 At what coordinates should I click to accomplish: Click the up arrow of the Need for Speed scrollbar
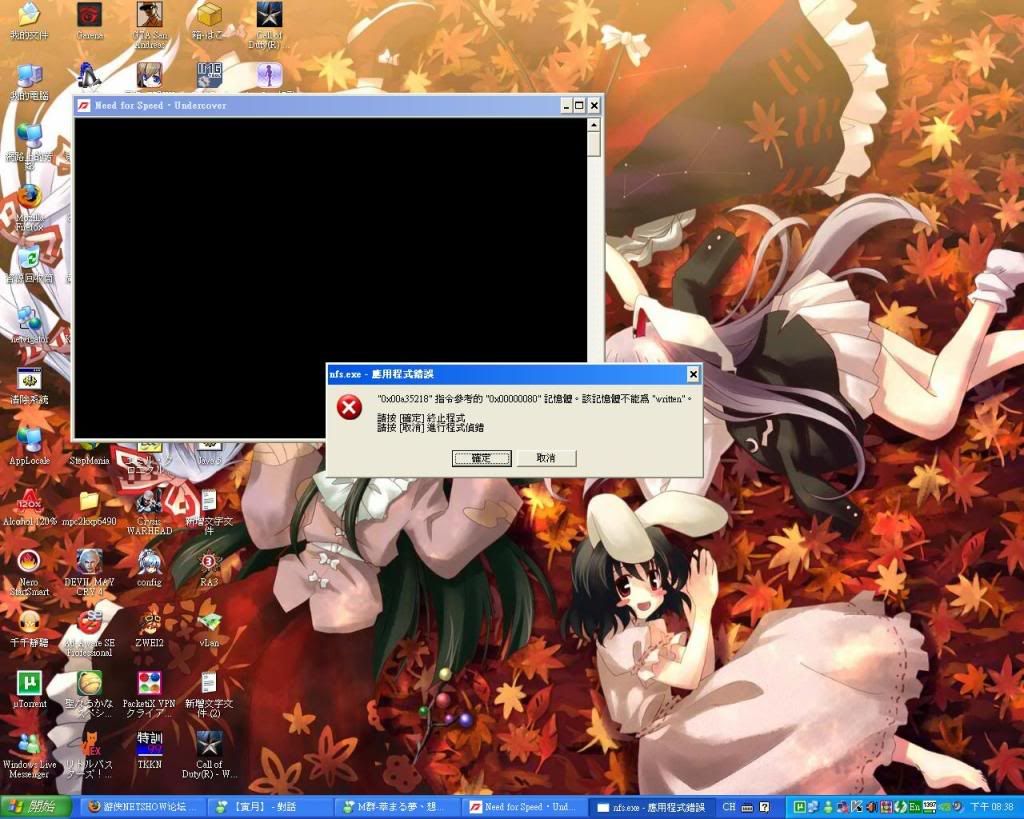(x=594, y=125)
